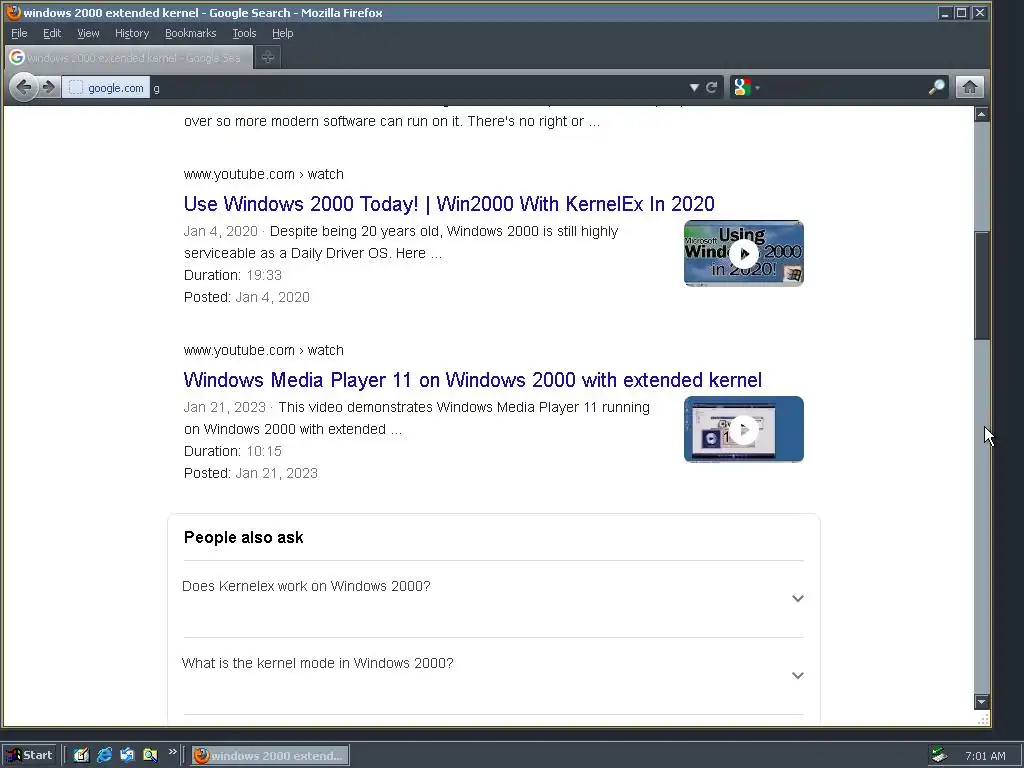
Task: Click the scrollbar up arrow
Action: click(981, 114)
